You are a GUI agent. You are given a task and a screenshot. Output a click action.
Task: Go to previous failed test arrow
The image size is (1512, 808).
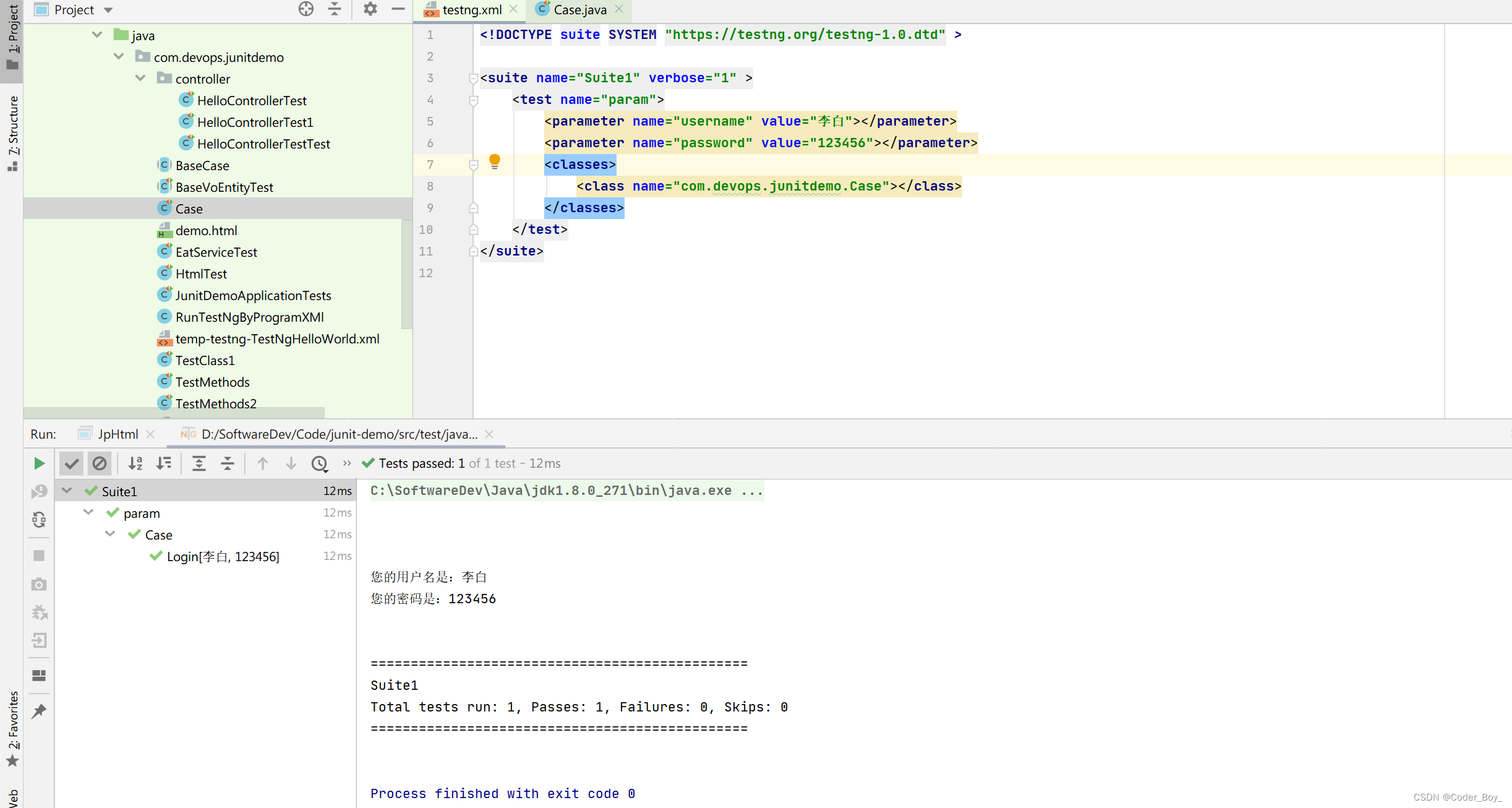[263, 463]
